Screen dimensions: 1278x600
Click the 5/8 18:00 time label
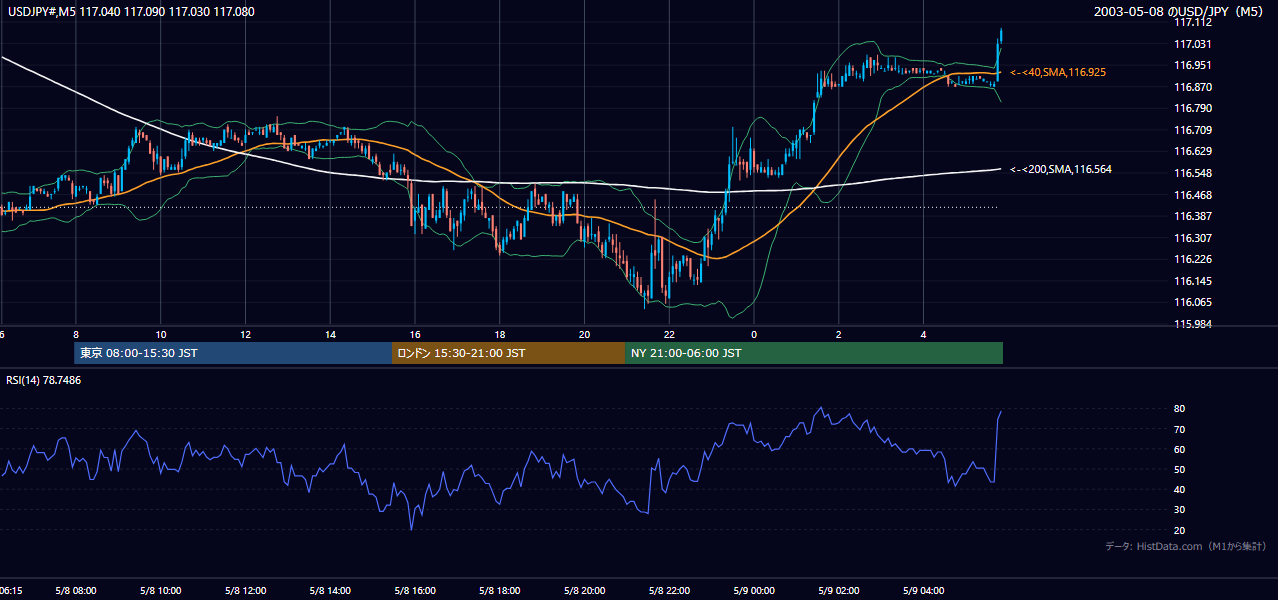[x=500, y=591]
